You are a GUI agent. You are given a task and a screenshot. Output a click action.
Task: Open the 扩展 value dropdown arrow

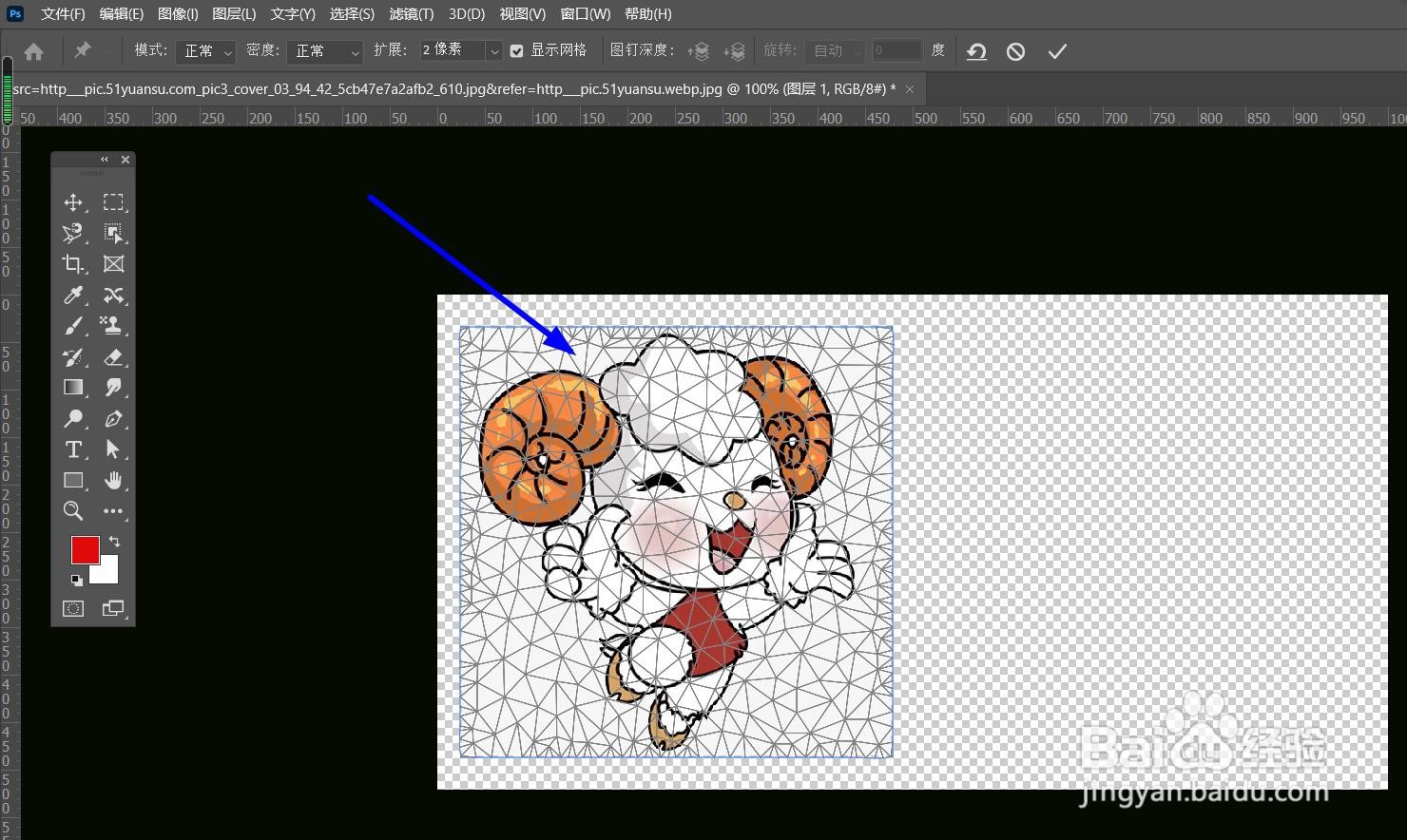pyautogui.click(x=494, y=51)
